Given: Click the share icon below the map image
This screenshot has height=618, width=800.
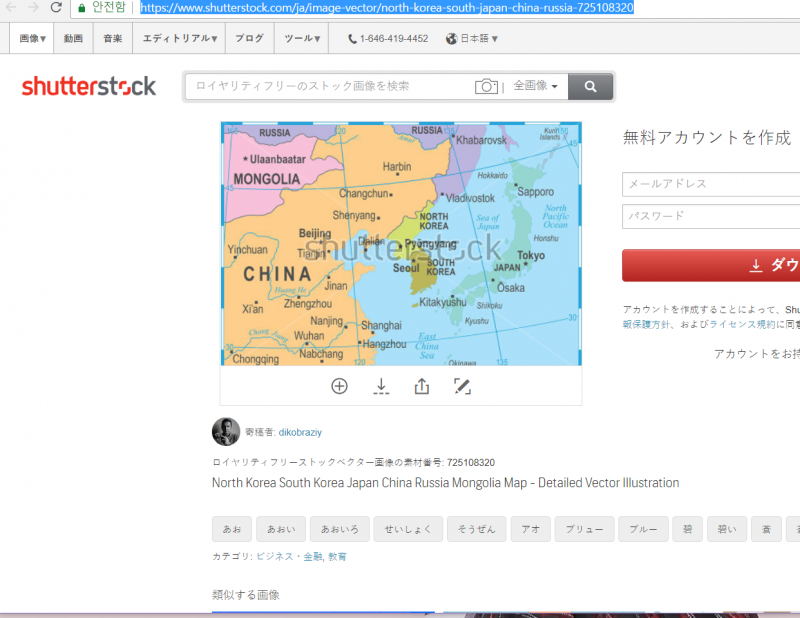Looking at the screenshot, I should click(x=421, y=386).
